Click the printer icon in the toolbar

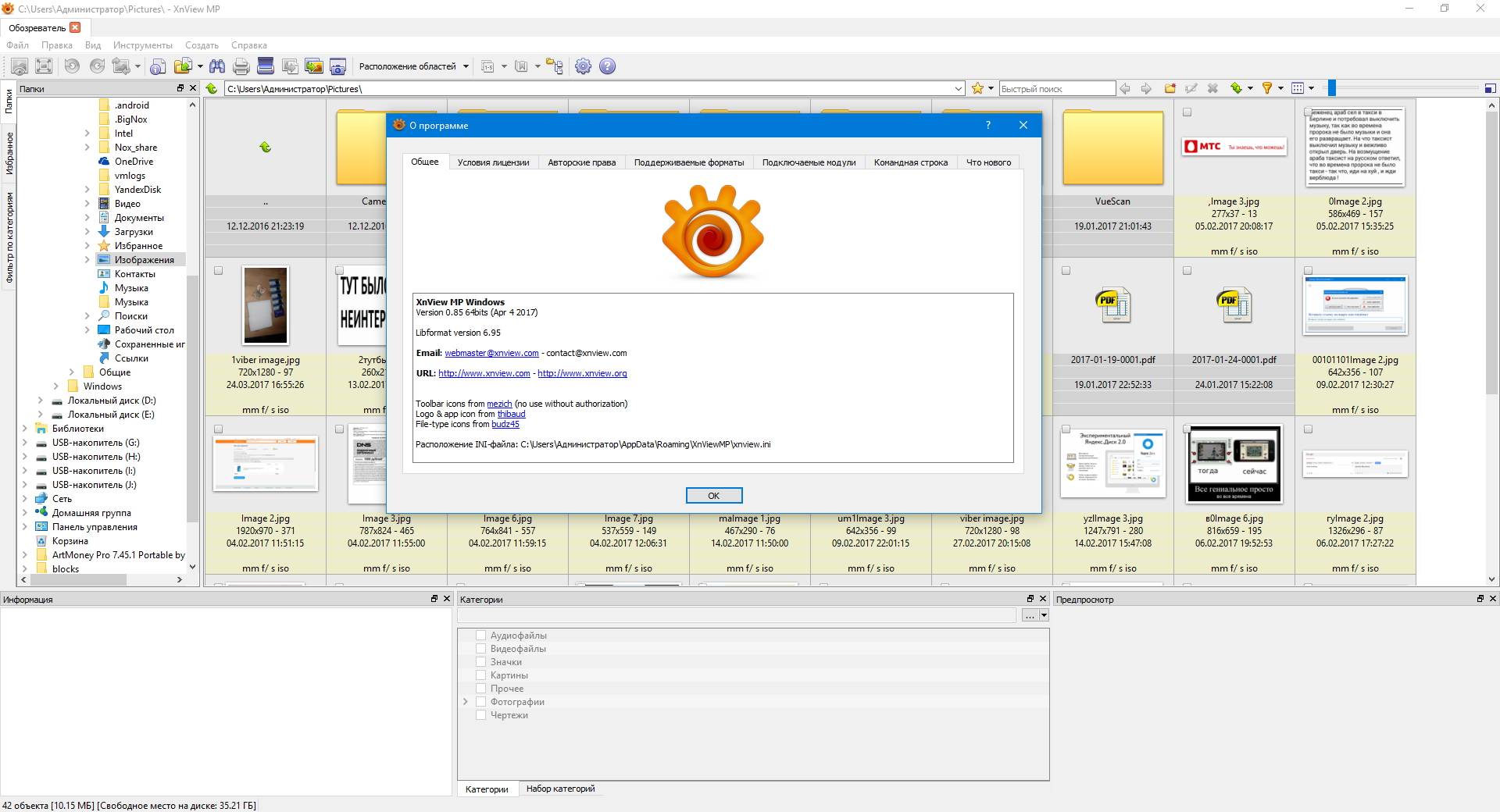[x=241, y=66]
